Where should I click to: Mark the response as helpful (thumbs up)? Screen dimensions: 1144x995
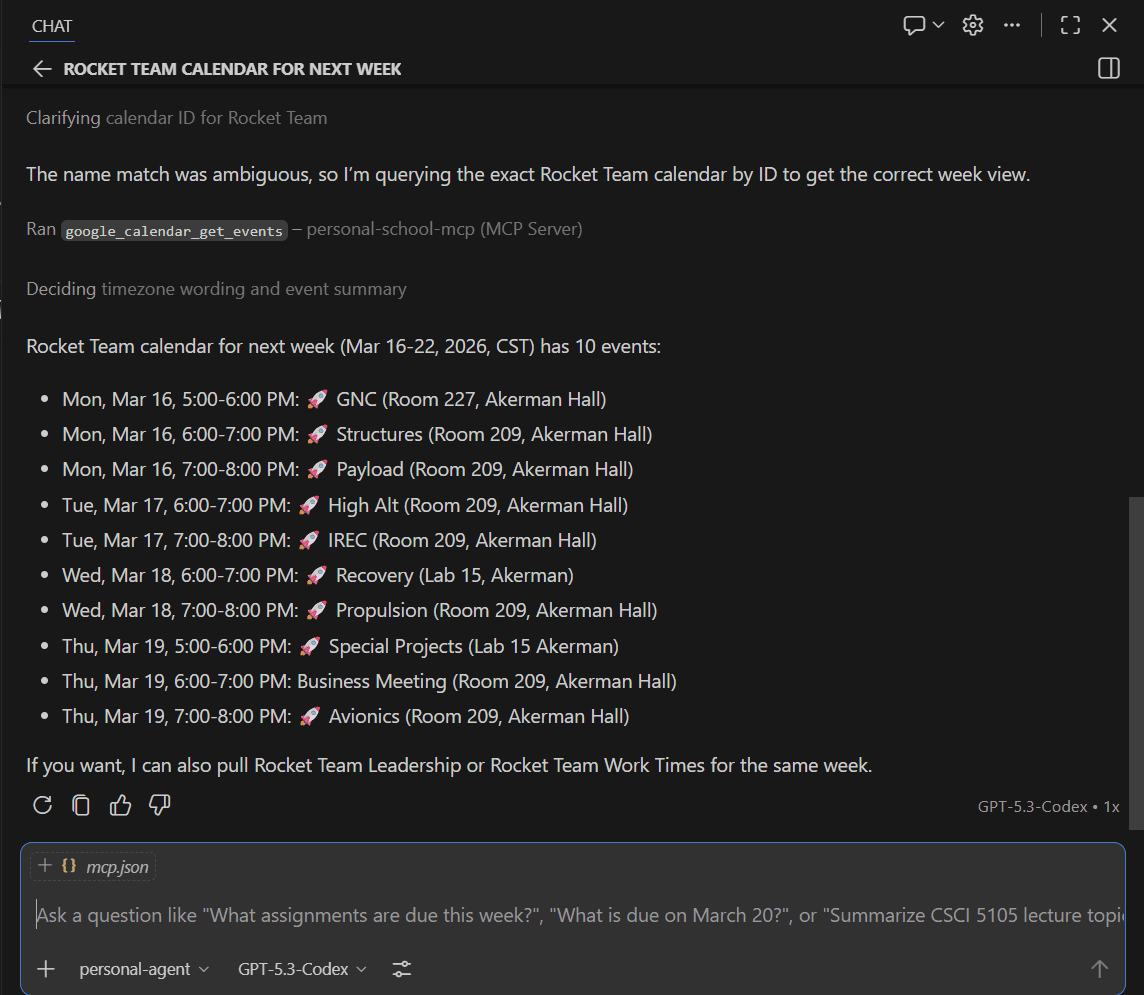[x=121, y=805]
